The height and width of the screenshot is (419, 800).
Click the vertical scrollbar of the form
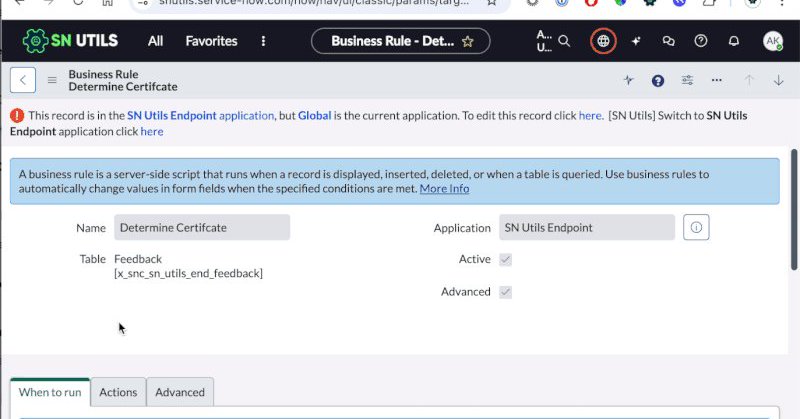coord(794,210)
